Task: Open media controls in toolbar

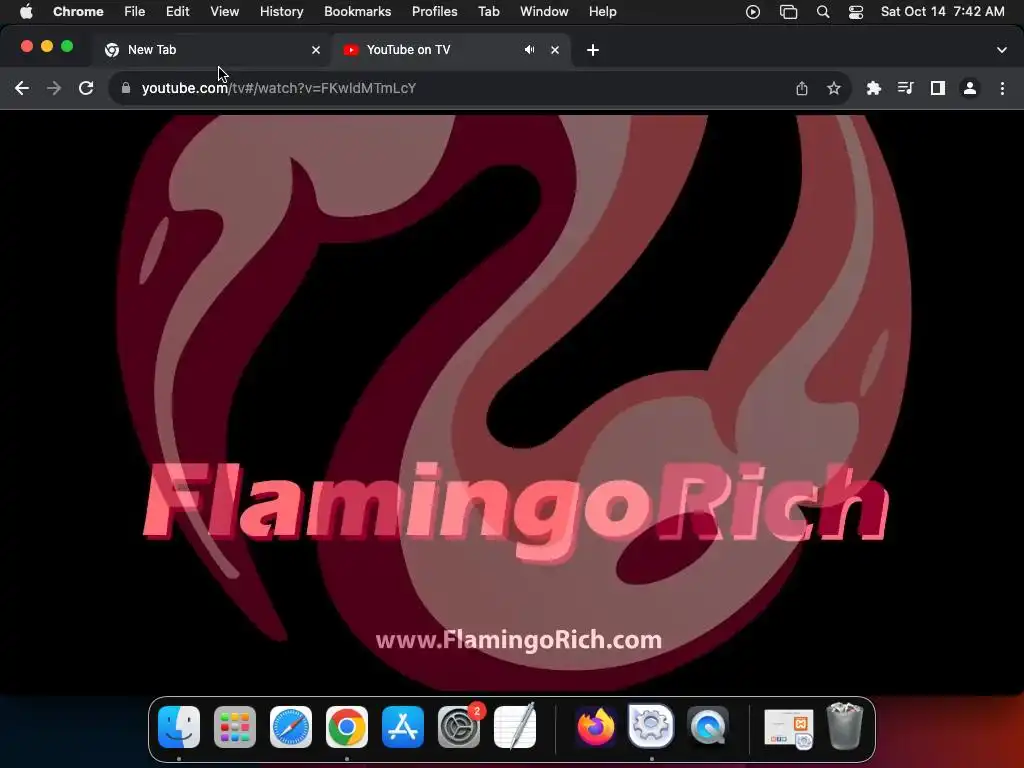Action: [906, 88]
